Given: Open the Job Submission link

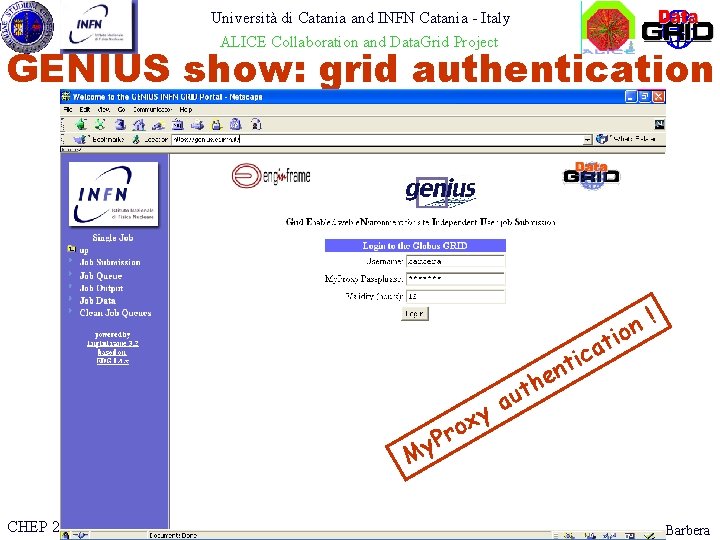Looking at the screenshot, I should click(x=110, y=262).
